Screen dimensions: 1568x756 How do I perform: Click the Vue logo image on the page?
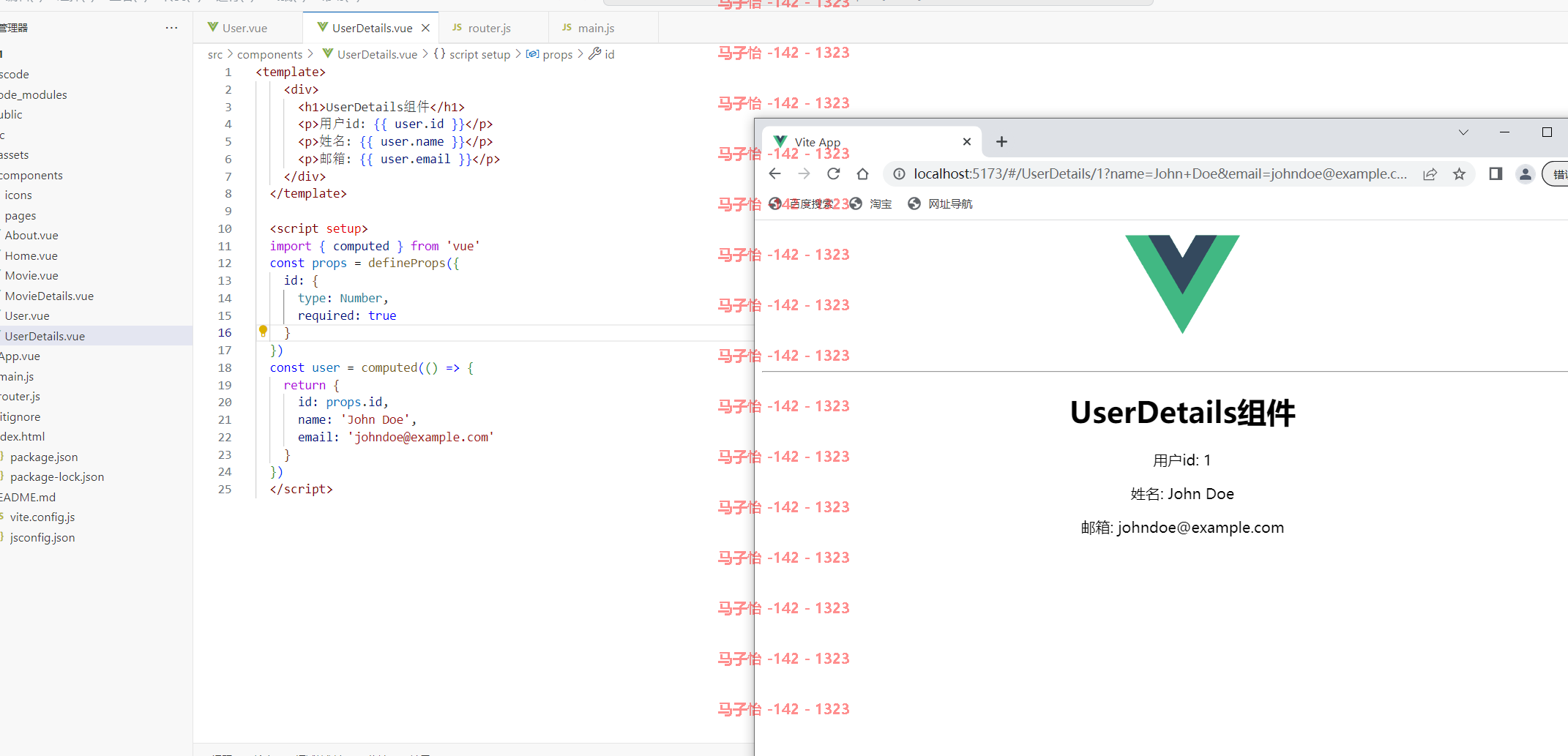[1182, 284]
